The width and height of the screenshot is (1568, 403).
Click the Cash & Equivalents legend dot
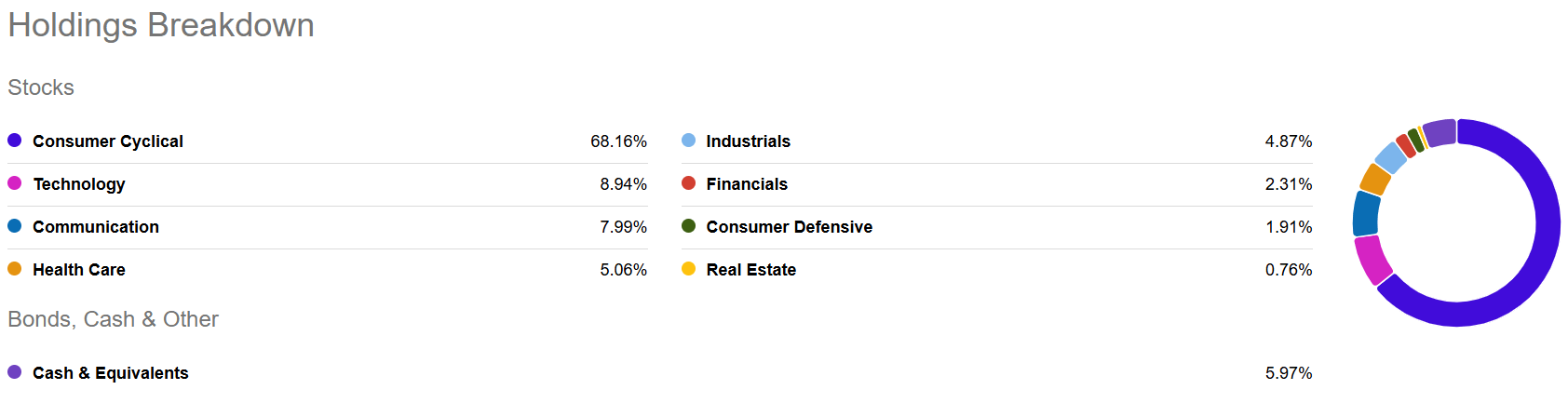(14, 372)
